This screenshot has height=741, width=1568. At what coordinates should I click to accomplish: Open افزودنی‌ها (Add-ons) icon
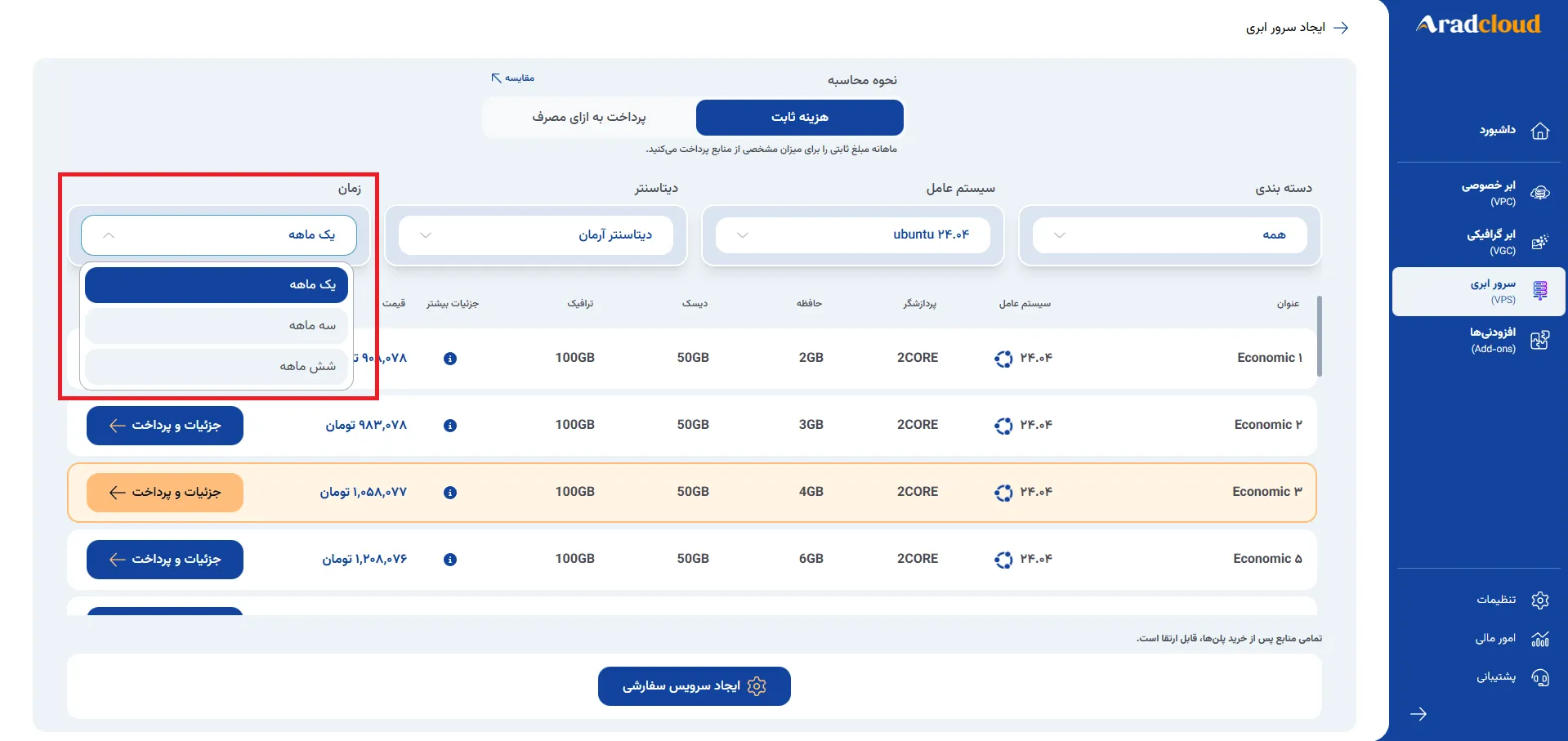(x=1540, y=341)
